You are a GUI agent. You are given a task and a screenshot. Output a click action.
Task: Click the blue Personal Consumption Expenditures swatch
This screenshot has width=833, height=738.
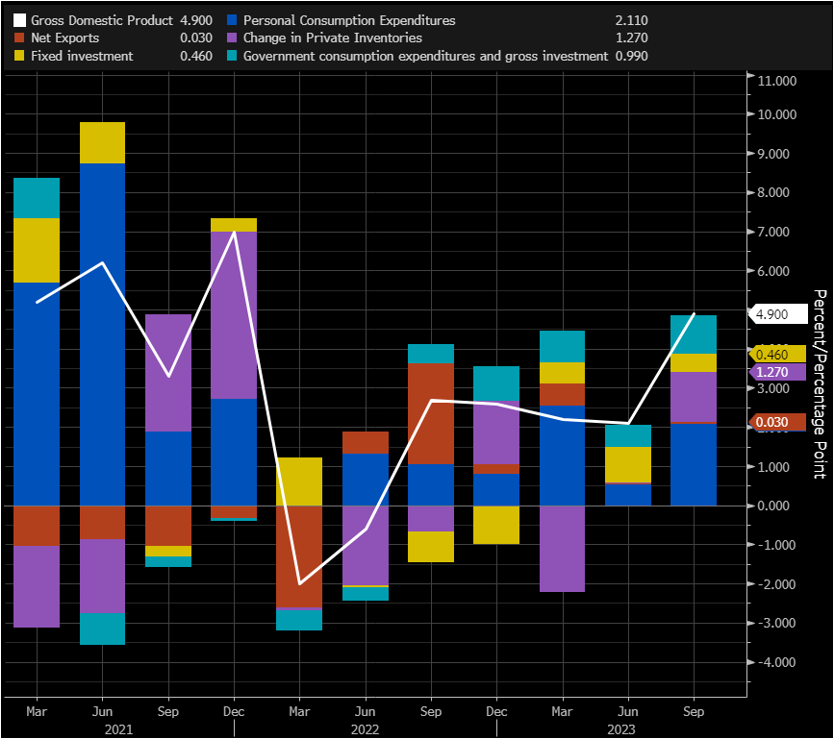(232, 20)
